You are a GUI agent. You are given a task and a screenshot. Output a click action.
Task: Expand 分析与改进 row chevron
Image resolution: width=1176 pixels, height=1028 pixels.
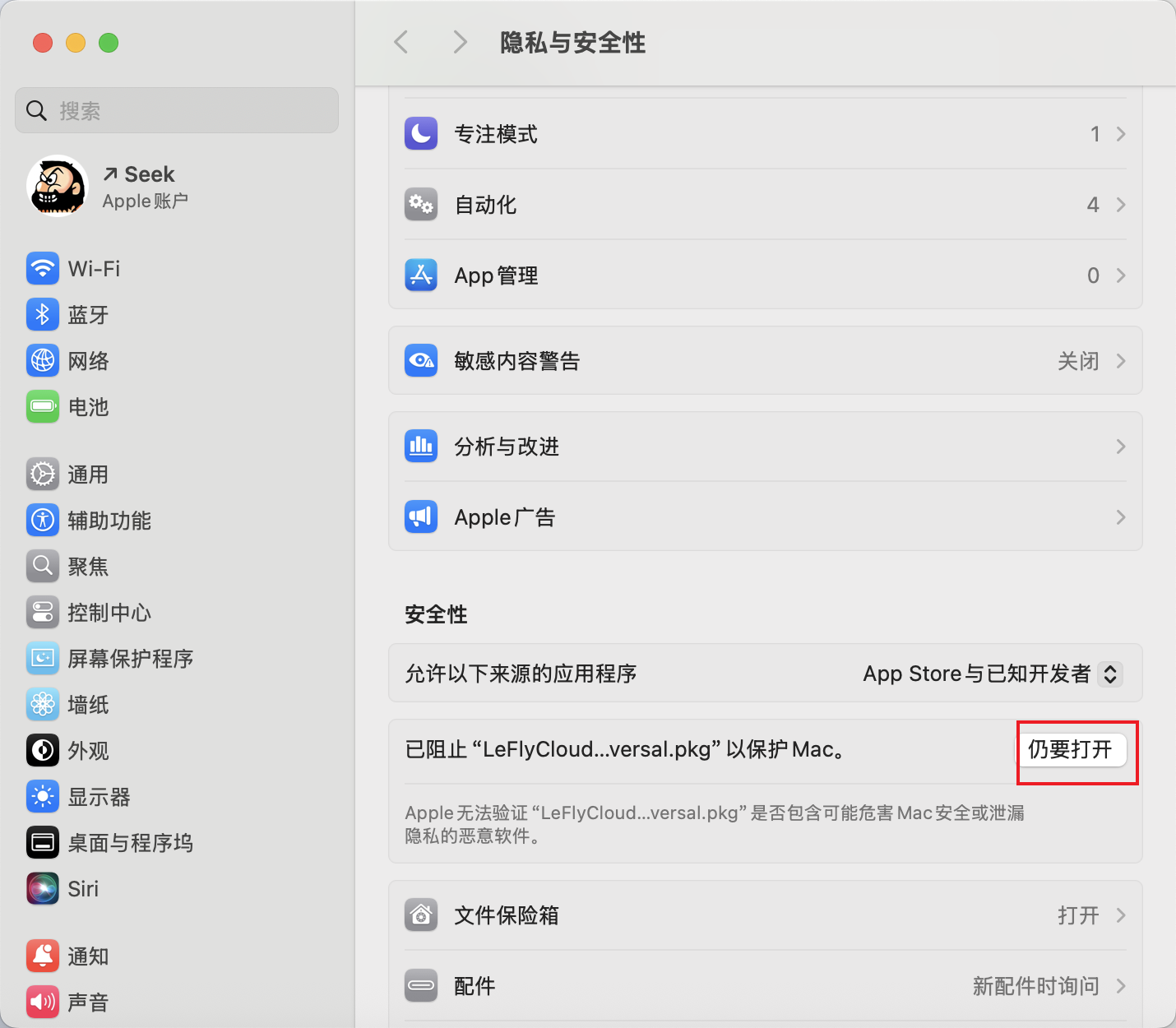(x=1121, y=447)
